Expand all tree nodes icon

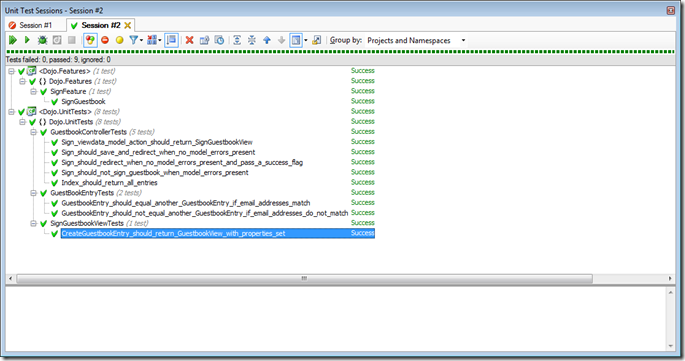pos(237,40)
